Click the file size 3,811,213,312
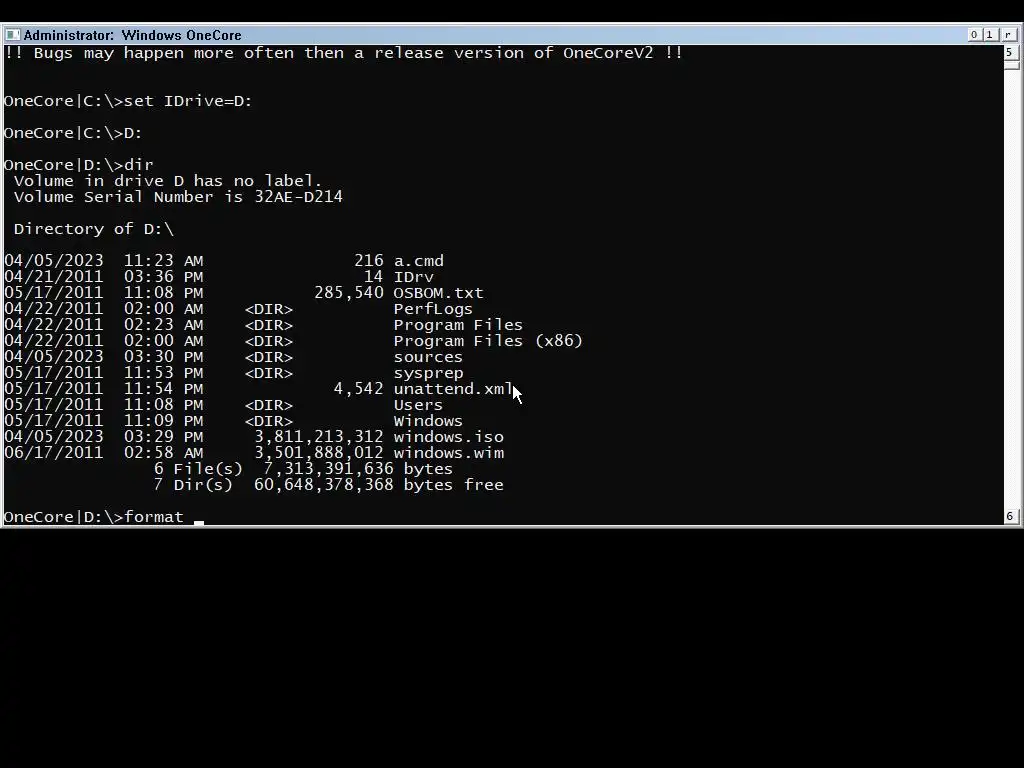Screen dimensions: 1024x768 coord(319,437)
